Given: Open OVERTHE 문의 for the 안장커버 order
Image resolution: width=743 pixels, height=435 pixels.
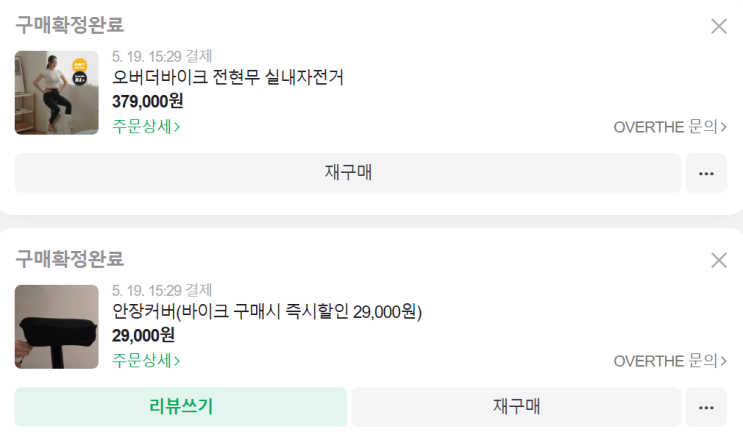Looking at the screenshot, I should pyautogui.click(x=670, y=361).
